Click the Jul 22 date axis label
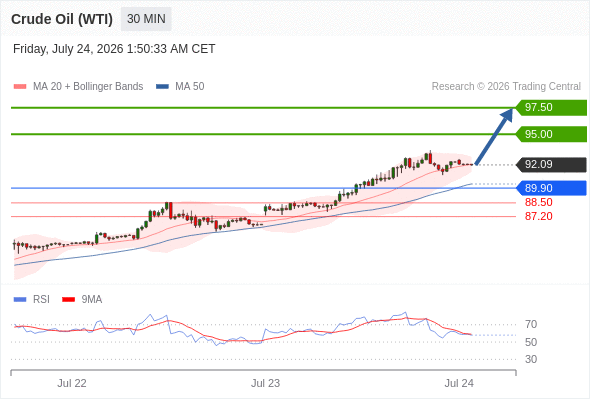The width and height of the screenshot is (590, 400). pos(72,383)
